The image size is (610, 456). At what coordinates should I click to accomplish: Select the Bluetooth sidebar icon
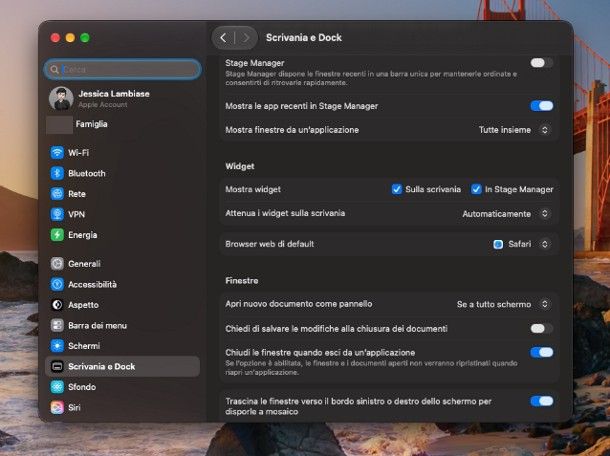(x=57, y=173)
